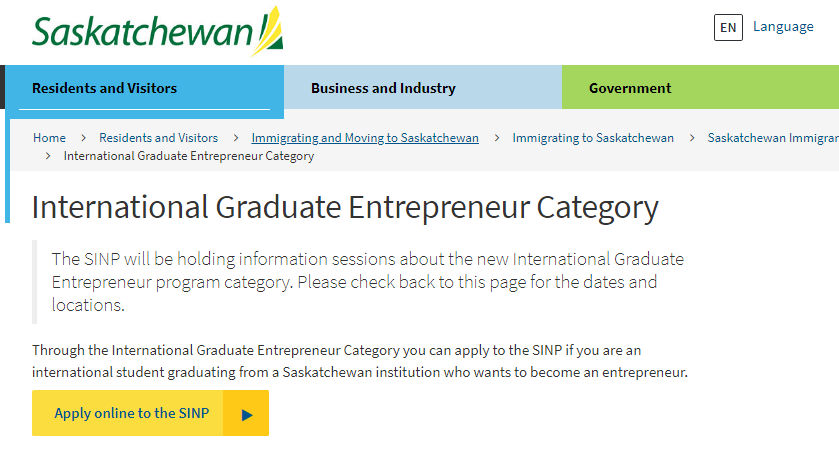Click the EN language code box
The height and width of the screenshot is (455, 839).
(728, 27)
